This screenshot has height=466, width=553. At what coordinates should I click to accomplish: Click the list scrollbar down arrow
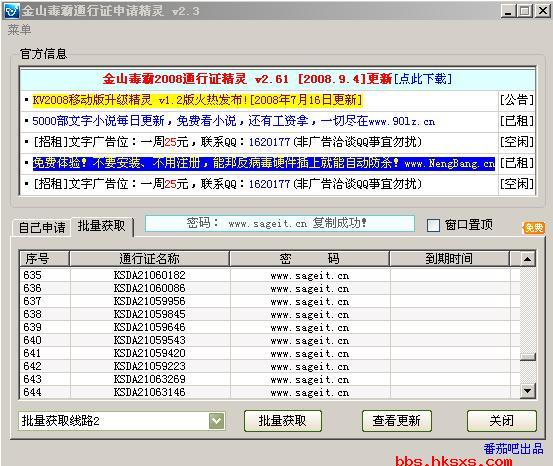pos(528,391)
